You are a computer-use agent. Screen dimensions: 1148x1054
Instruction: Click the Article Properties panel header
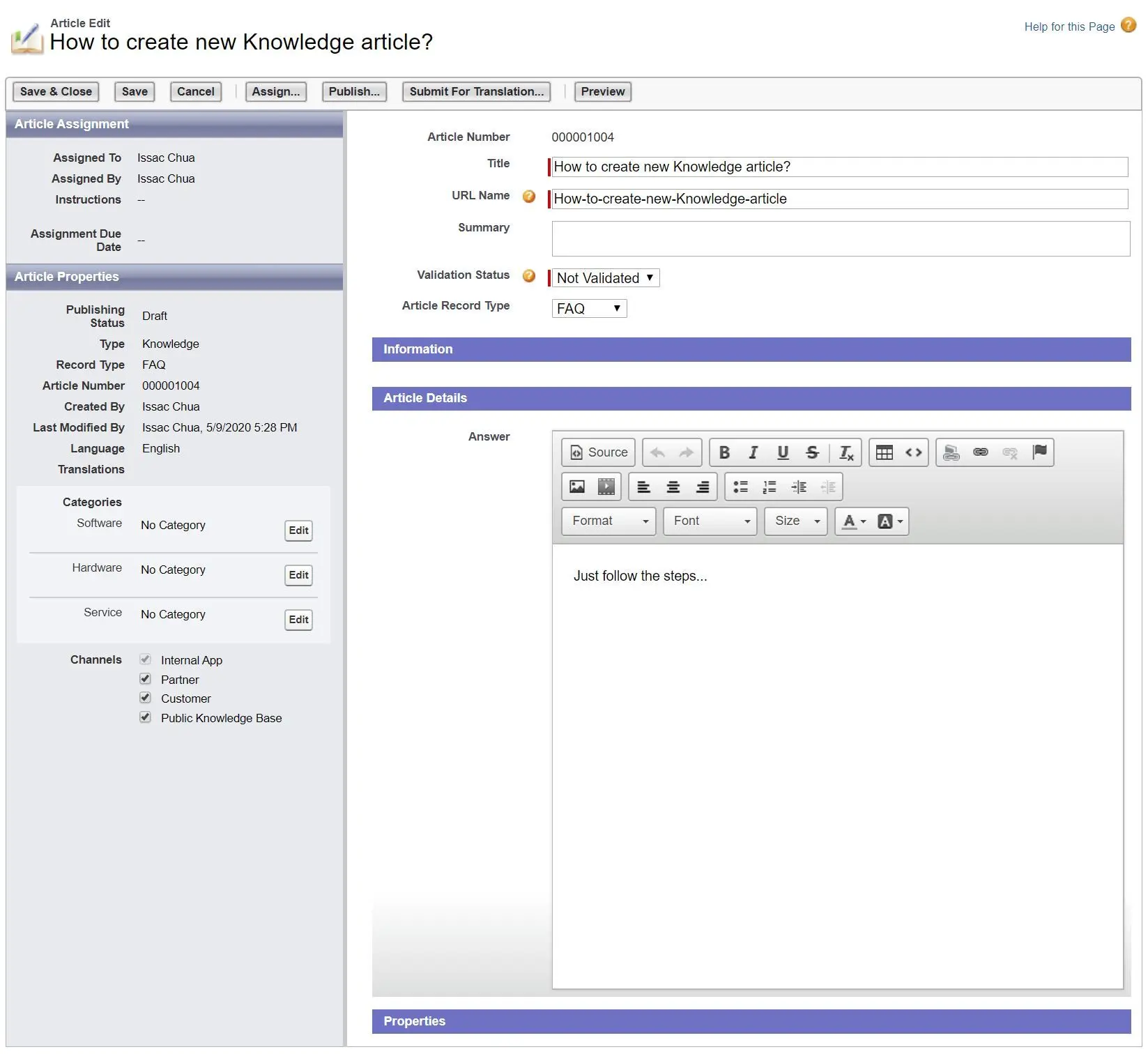coord(174,277)
